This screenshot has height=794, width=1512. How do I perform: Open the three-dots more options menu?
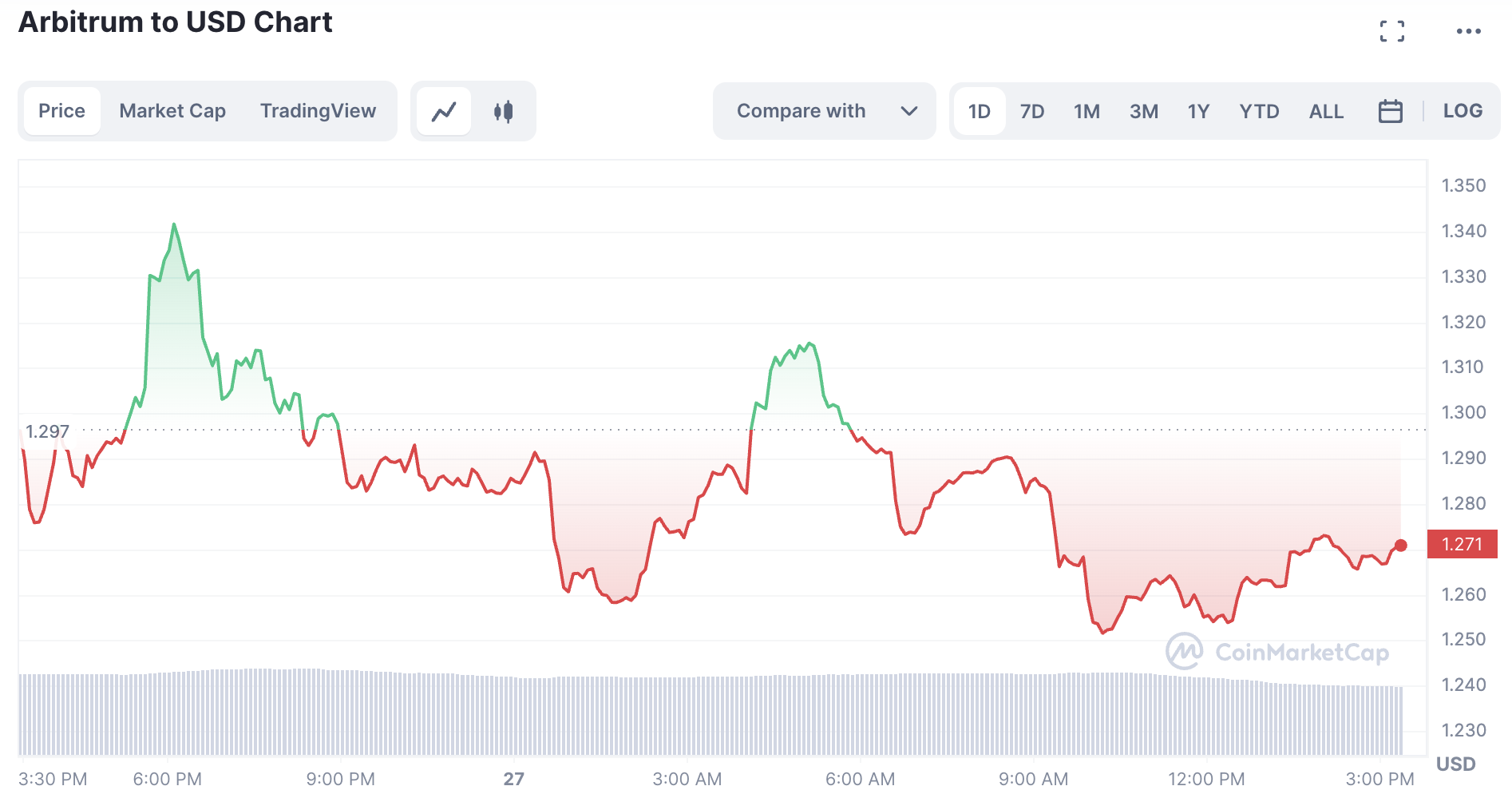[x=1468, y=31]
